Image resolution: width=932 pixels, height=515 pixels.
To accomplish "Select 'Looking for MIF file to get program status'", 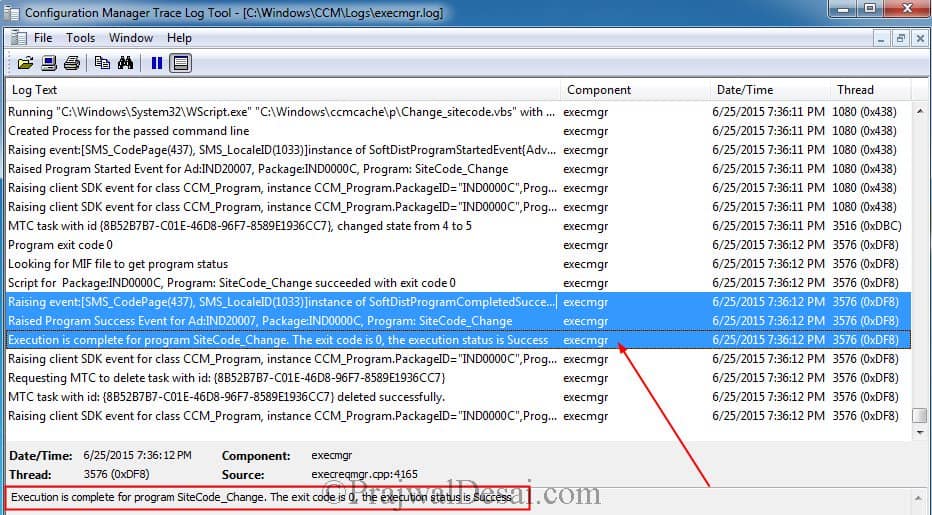I will pos(458,264).
